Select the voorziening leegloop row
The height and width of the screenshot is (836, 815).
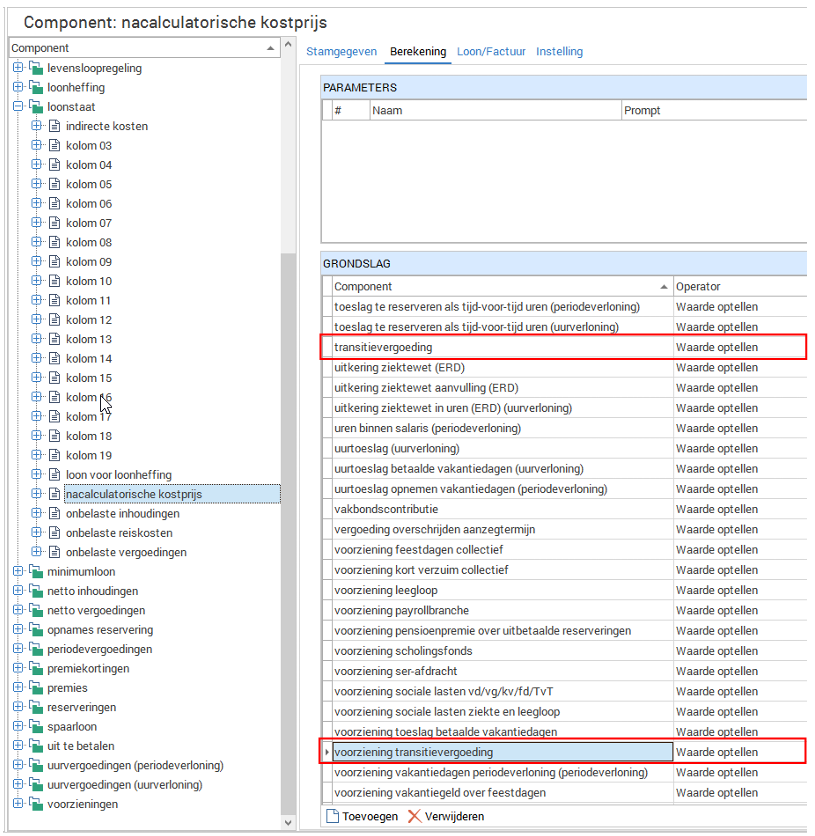coord(500,590)
